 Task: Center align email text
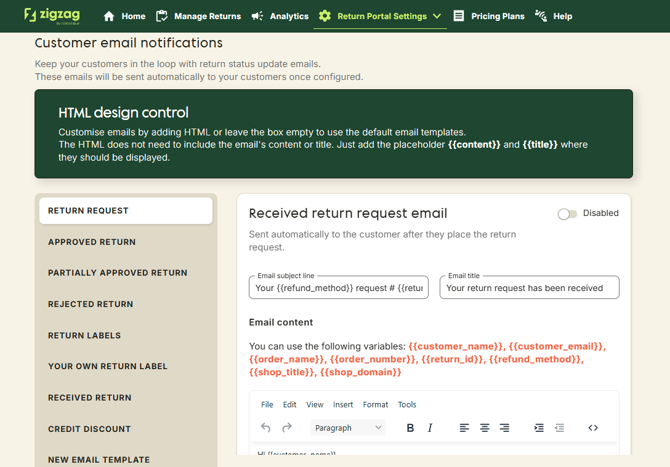coord(484,428)
